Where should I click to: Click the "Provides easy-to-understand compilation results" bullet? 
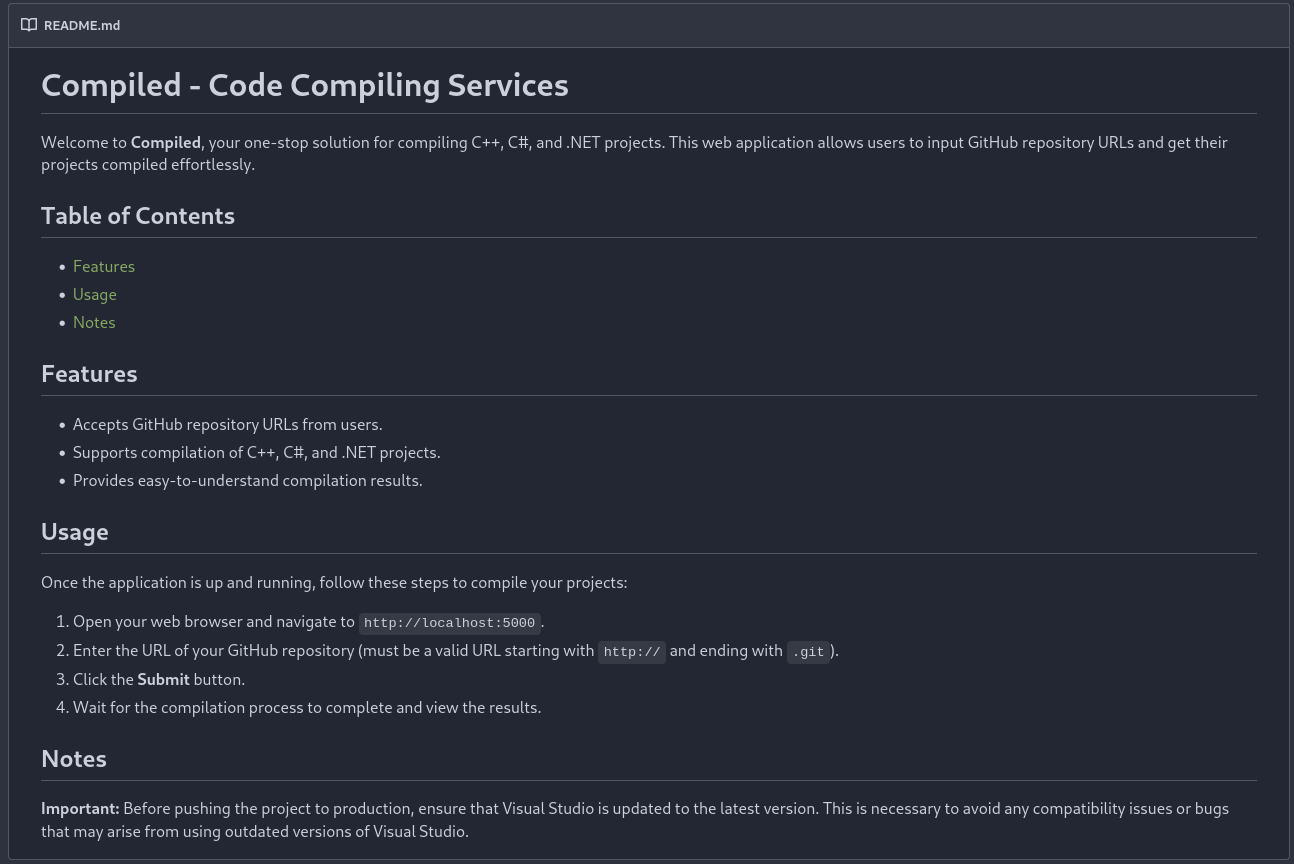tap(247, 480)
